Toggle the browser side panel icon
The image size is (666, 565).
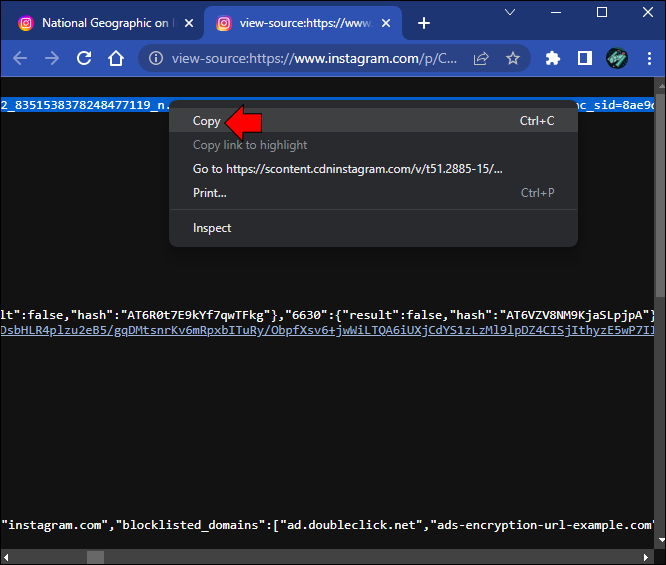[585, 58]
